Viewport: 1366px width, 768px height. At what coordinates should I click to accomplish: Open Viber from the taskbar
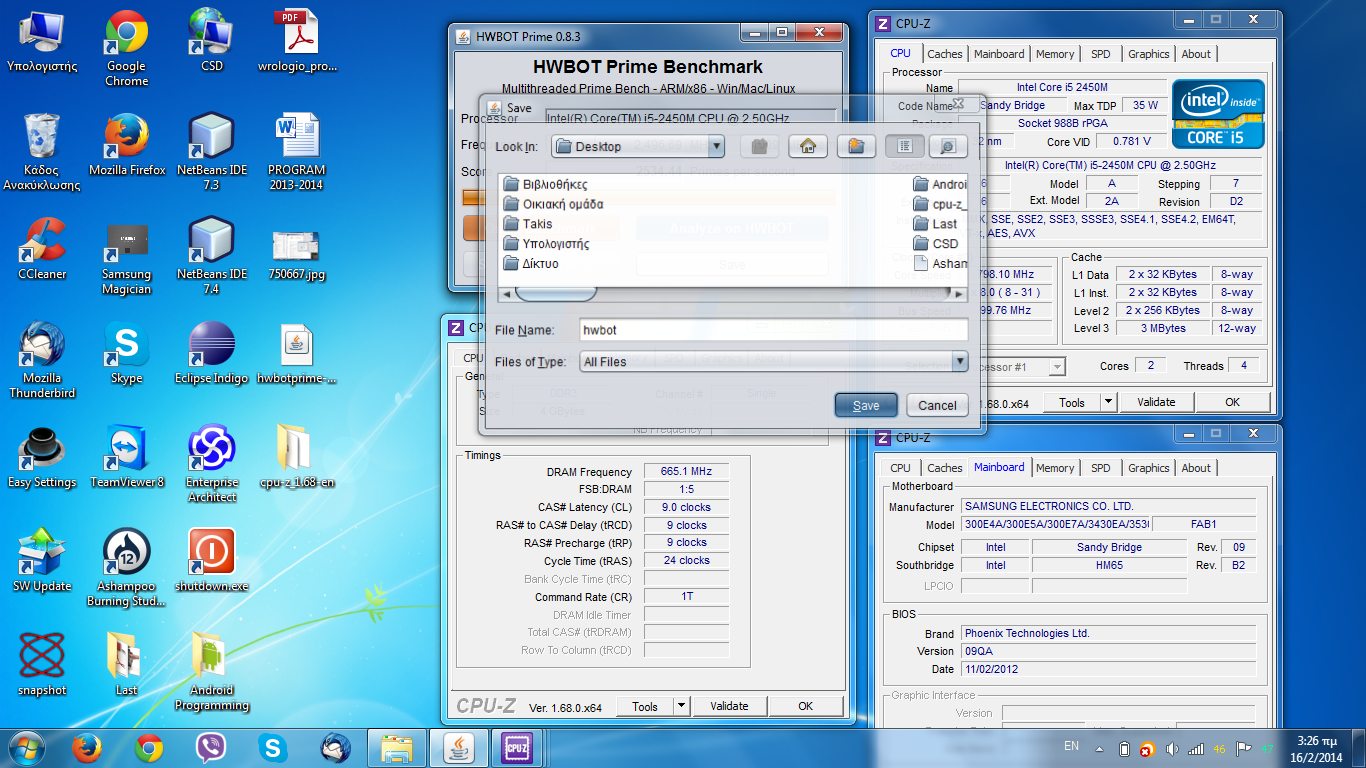(210, 747)
